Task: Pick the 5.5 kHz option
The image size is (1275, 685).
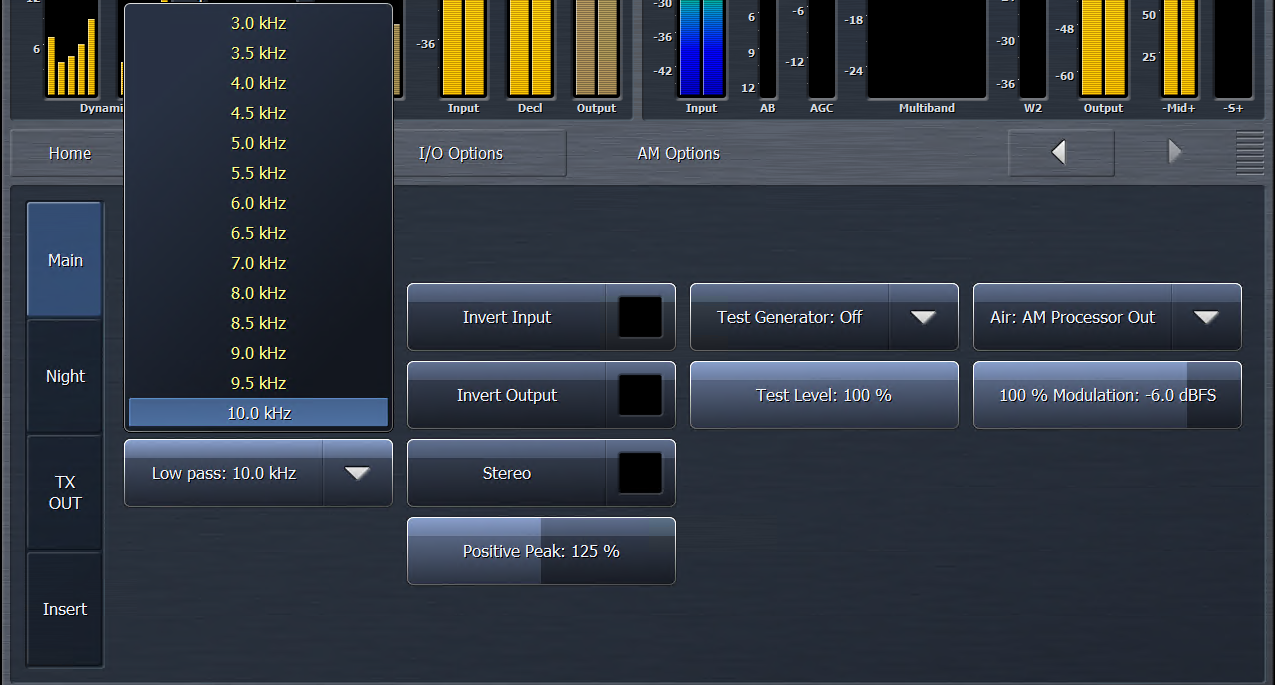Action: point(258,173)
